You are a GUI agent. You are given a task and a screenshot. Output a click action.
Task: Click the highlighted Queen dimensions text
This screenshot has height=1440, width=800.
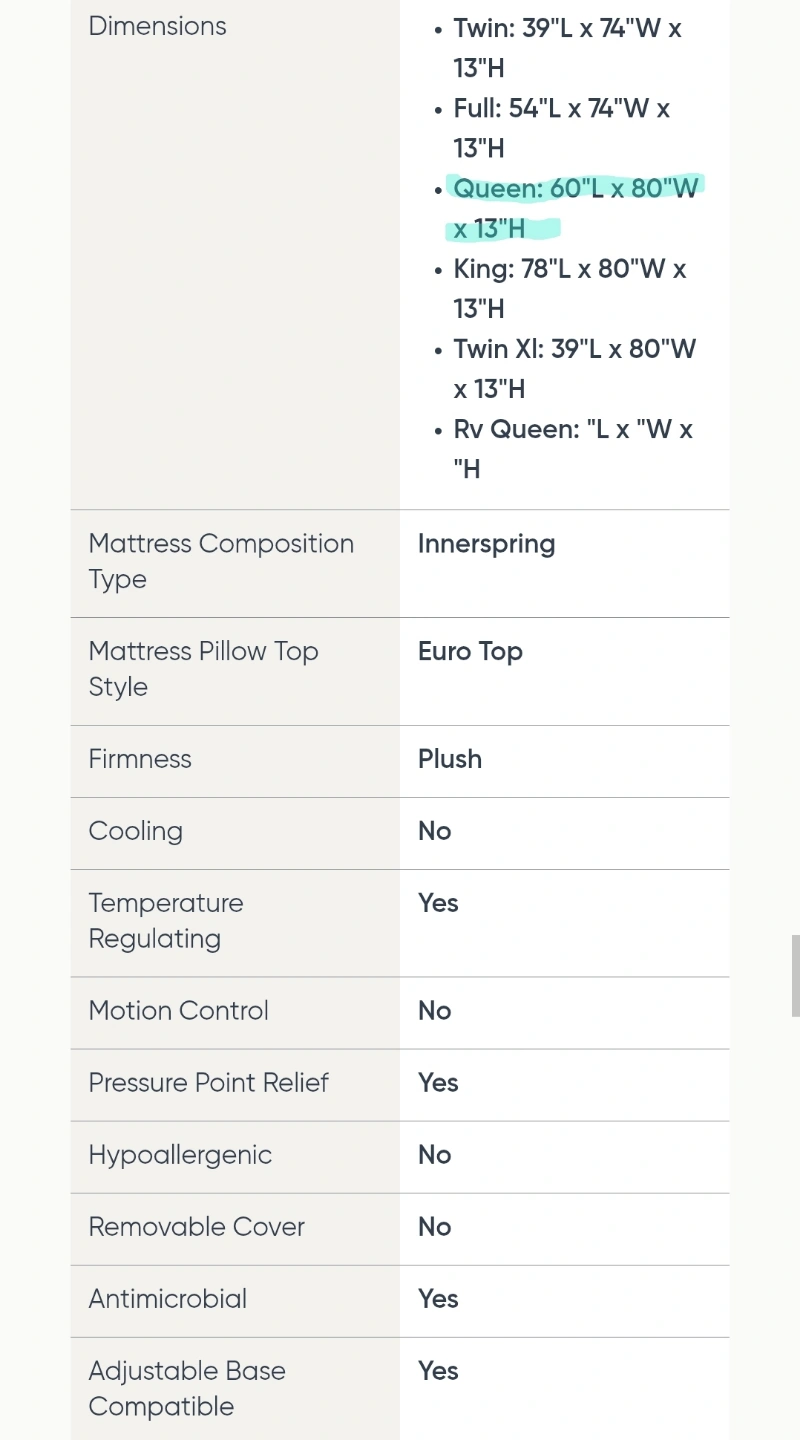click(575, 208)
